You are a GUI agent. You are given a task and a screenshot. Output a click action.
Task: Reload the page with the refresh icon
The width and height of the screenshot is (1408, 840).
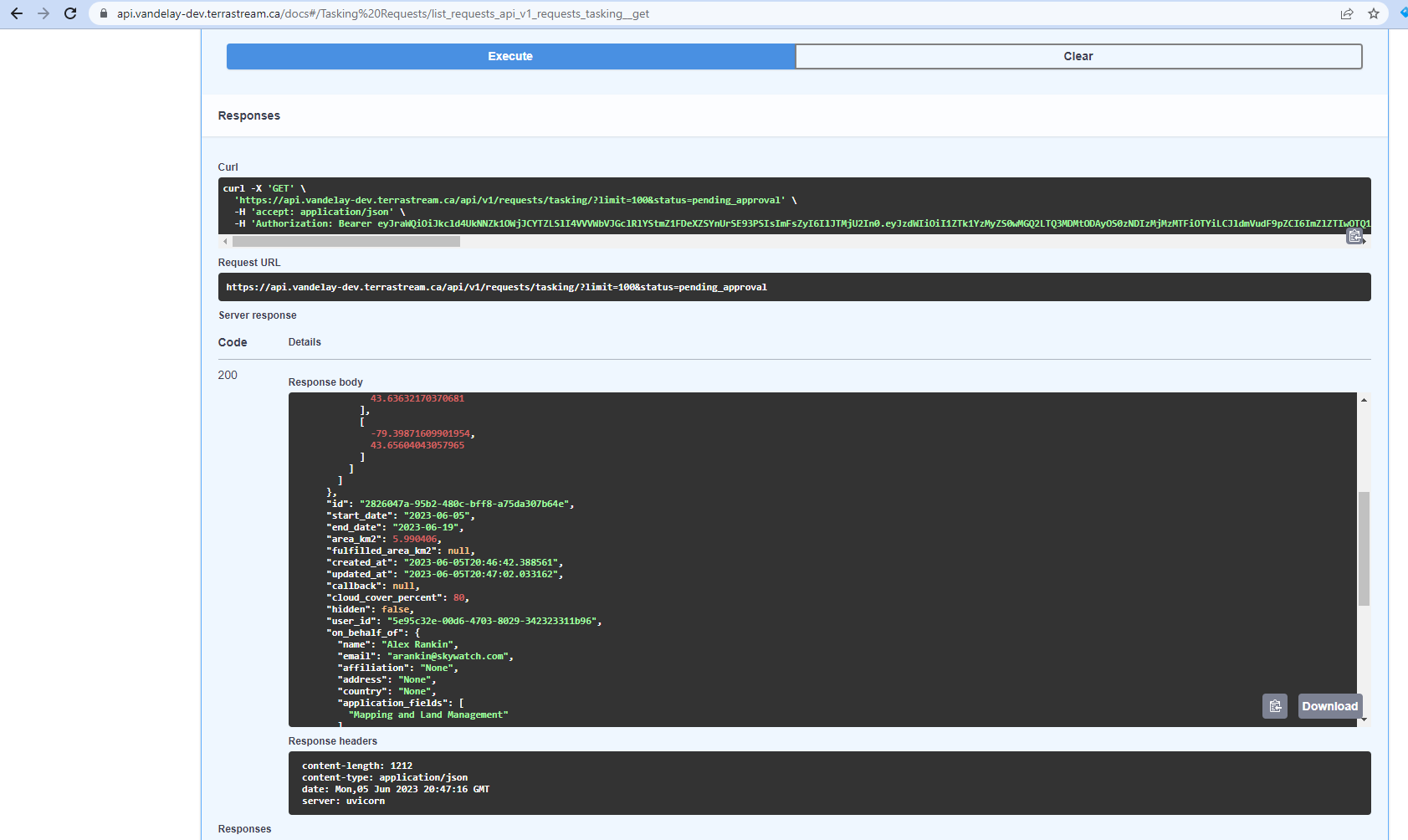point(70,13)
